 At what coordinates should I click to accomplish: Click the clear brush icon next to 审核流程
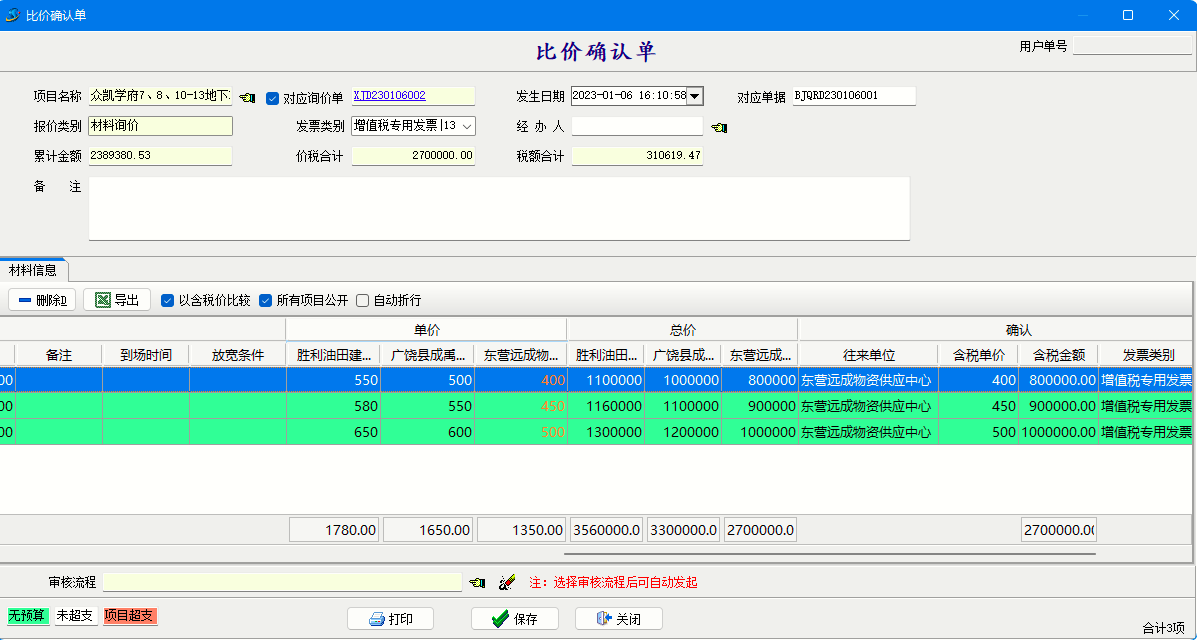pos(506,582)
